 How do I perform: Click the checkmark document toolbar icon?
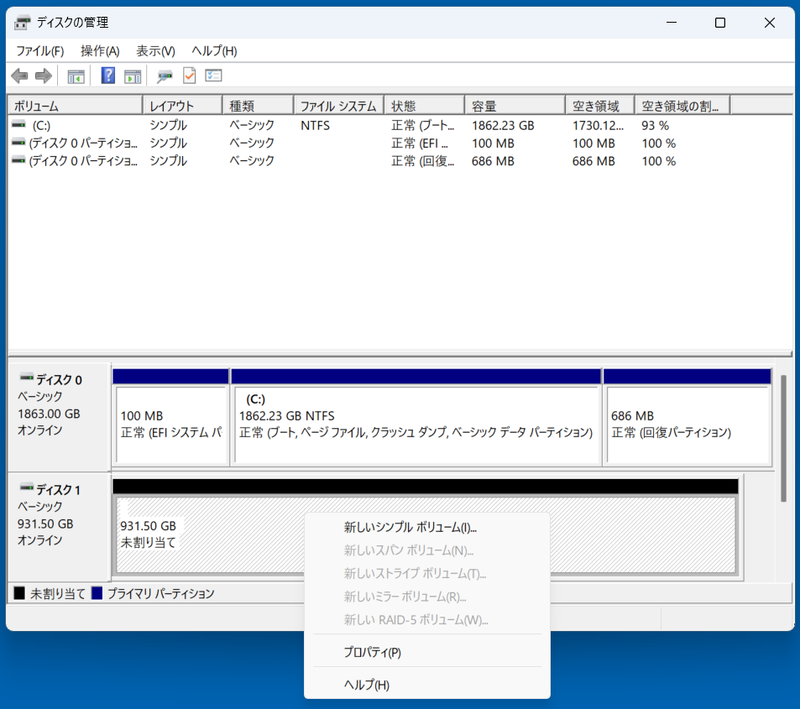[189, 76]
